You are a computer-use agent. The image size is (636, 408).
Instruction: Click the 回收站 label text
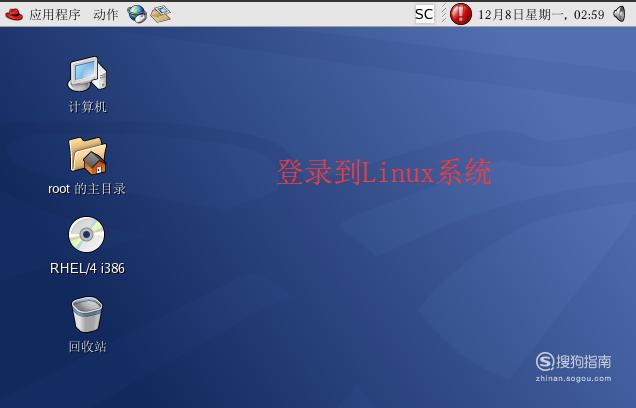tap(87, 346)
